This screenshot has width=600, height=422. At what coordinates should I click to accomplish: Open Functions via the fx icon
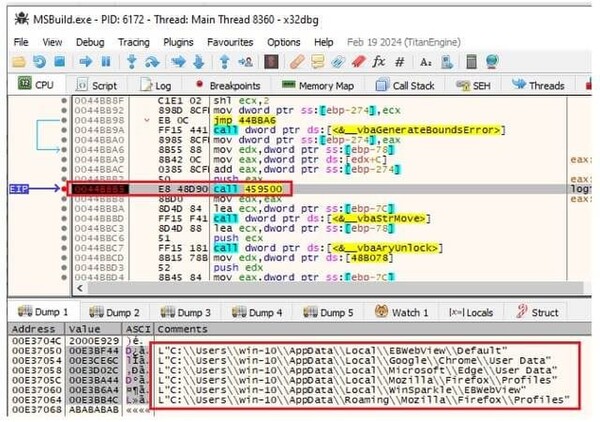(379, 61)
